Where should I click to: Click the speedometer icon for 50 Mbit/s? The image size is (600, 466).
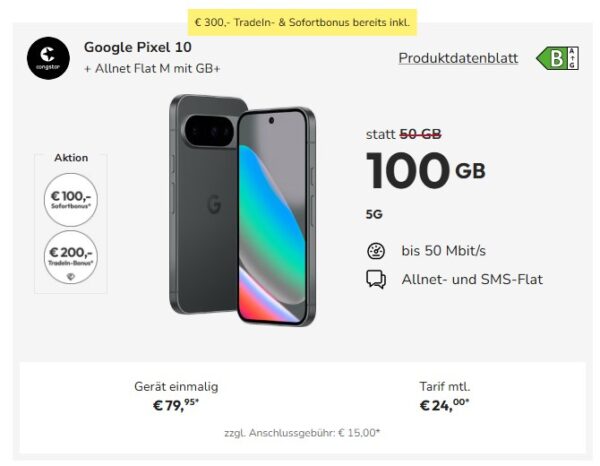click(x=375, y=251)
